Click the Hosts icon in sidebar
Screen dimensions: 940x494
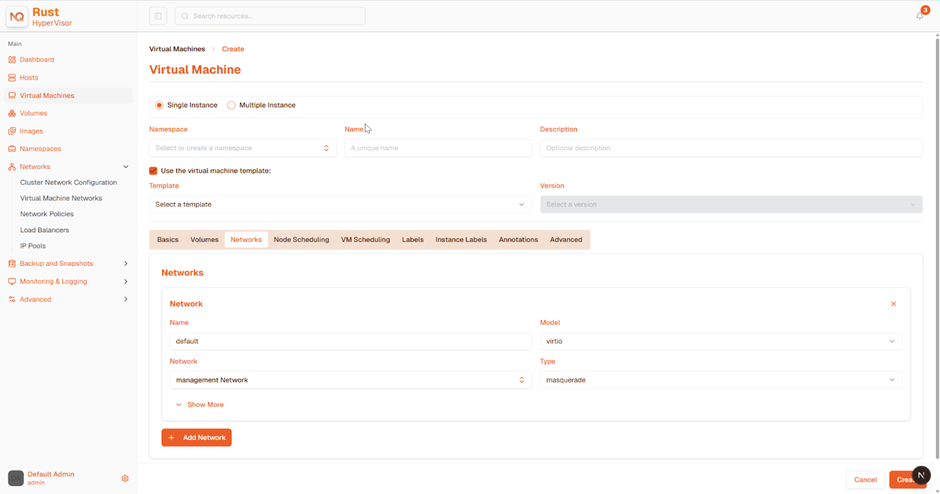pos(12,77)
